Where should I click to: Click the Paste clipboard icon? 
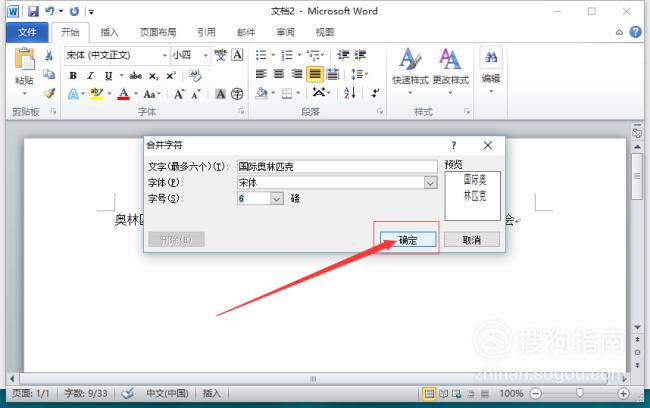[x=24, y=59]
